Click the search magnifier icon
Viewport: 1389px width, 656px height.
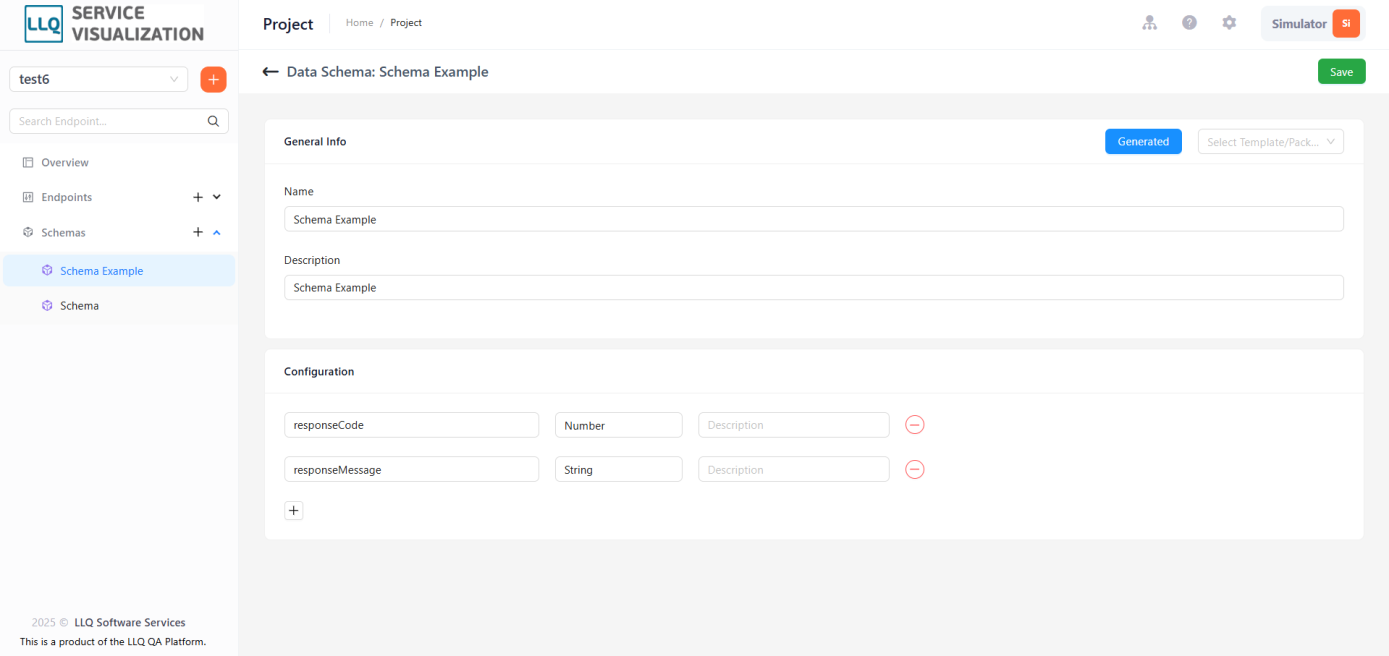(213, 121)
